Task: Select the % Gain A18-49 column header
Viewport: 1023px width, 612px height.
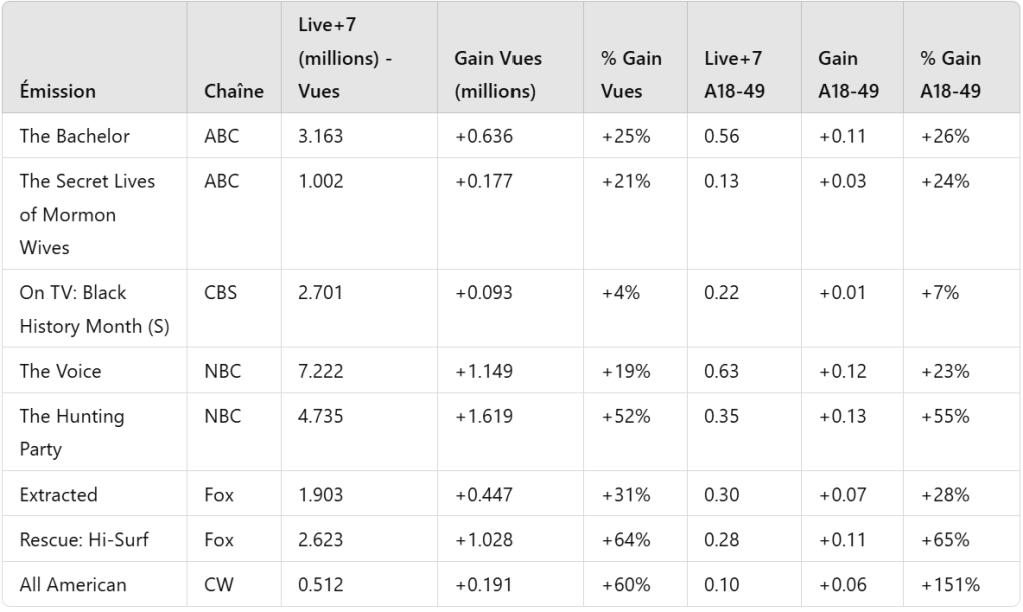Action: tap(951, 74)
